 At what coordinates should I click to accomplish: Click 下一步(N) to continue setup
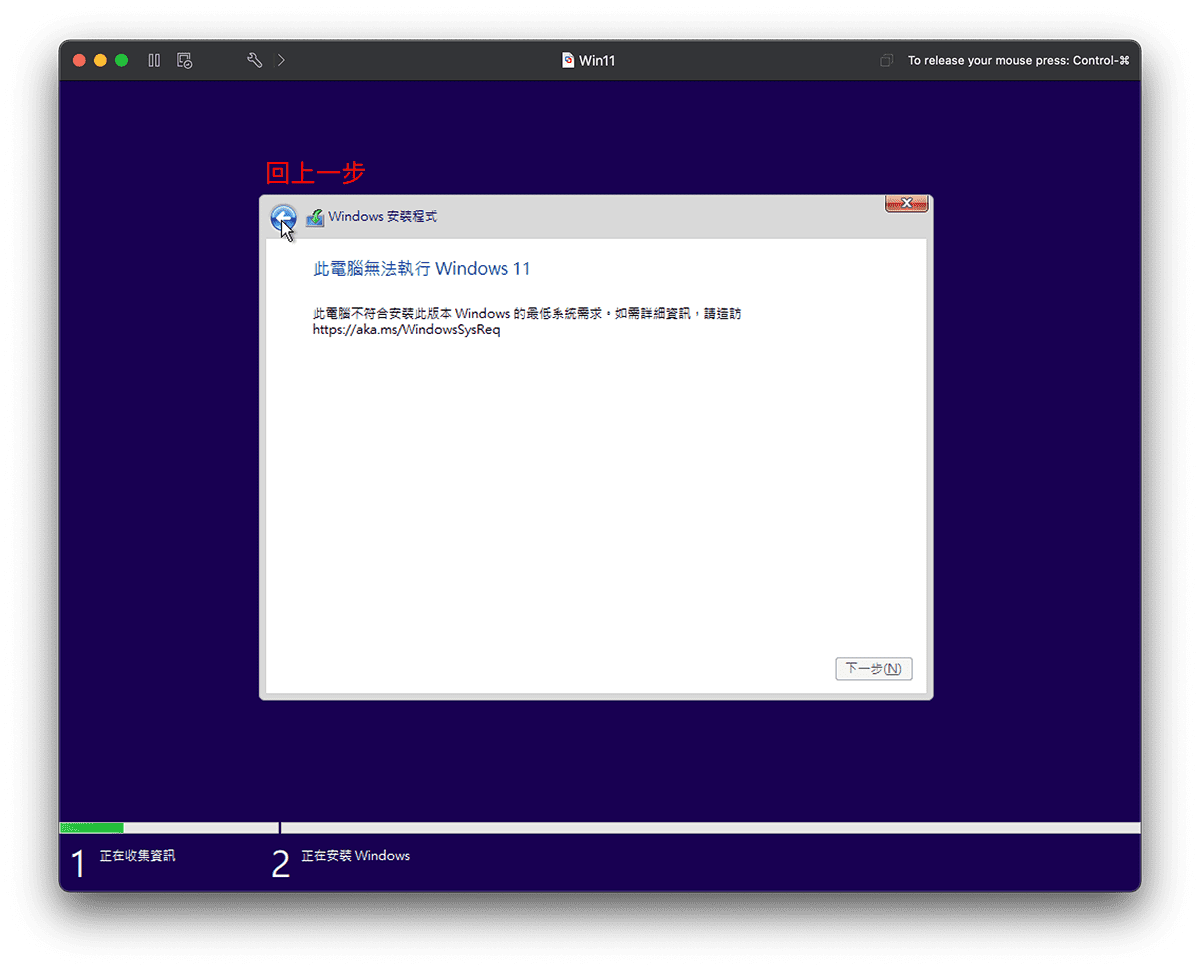point(873,668)
